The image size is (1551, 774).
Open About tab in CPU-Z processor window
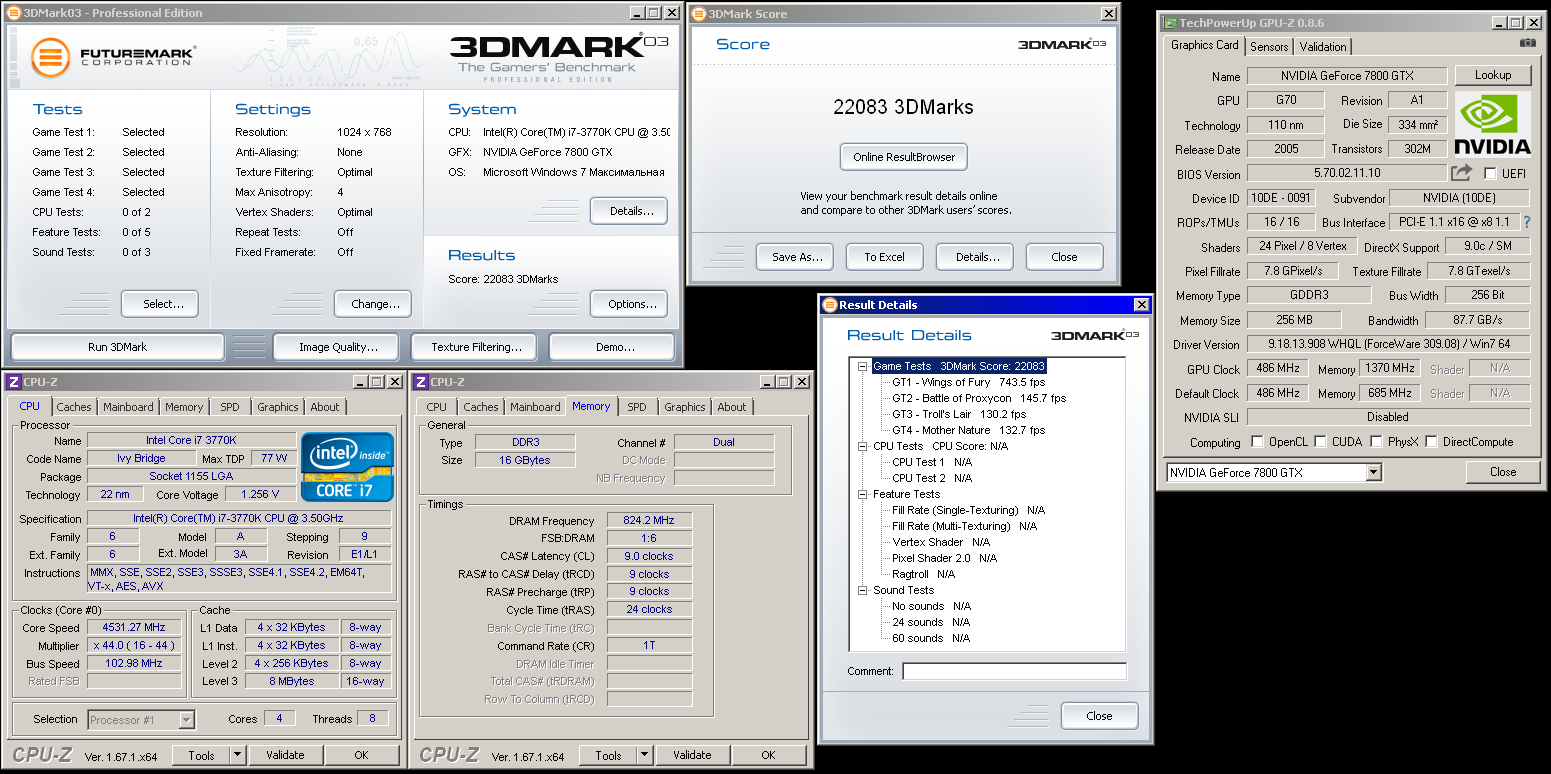pyautogui.click(x=325, y=407)
